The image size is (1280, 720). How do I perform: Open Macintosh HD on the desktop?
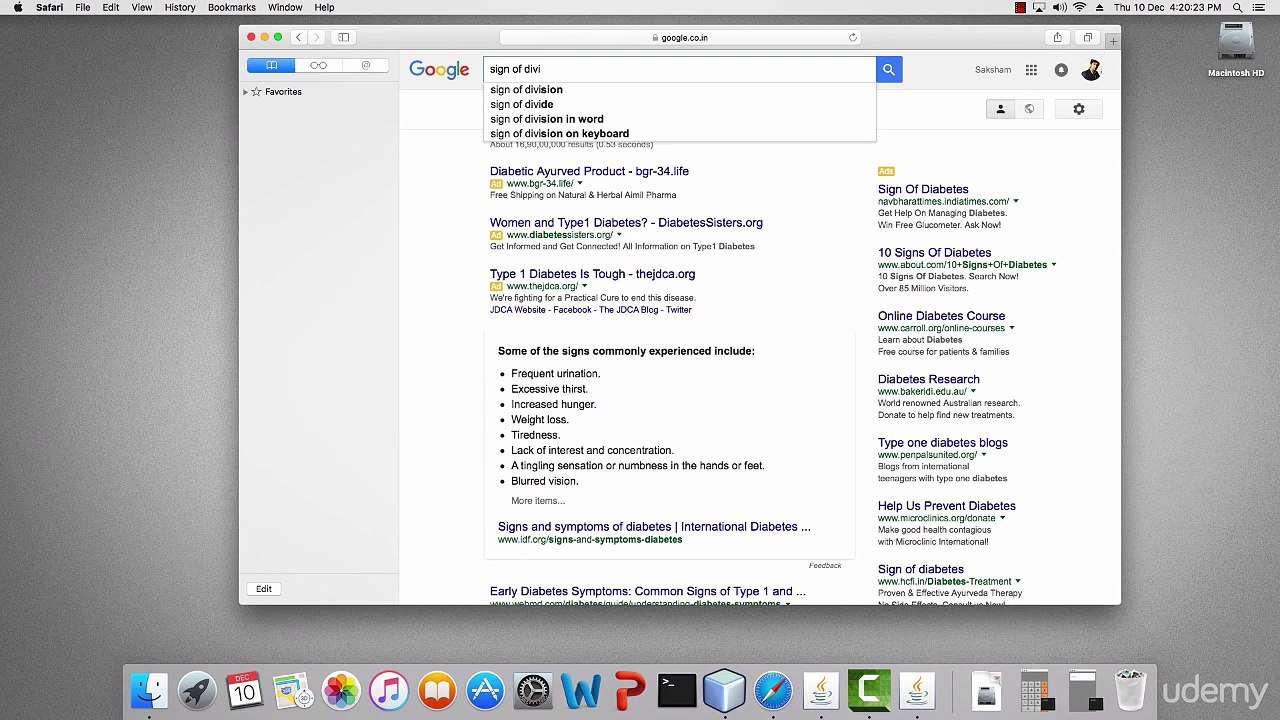1236,50
